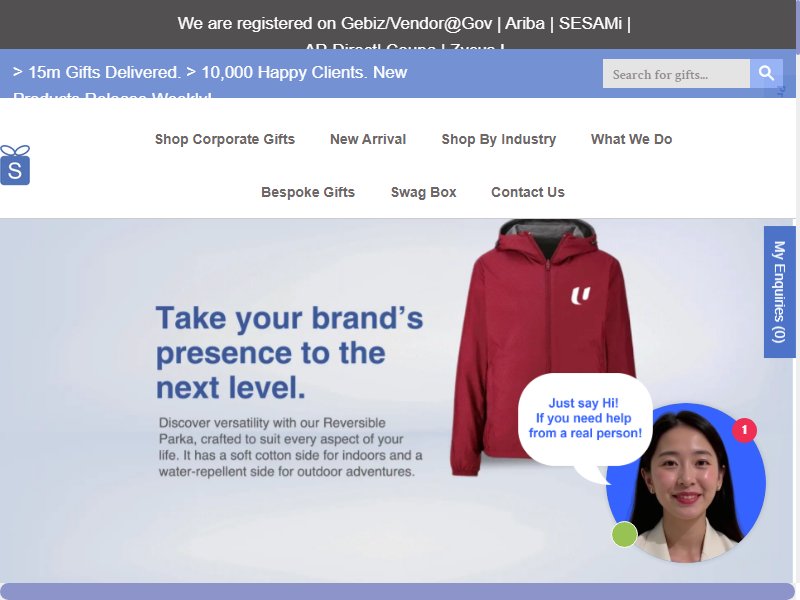Open What We Do menu
This screenshot has width=800, height=600.
pos(631,139)
